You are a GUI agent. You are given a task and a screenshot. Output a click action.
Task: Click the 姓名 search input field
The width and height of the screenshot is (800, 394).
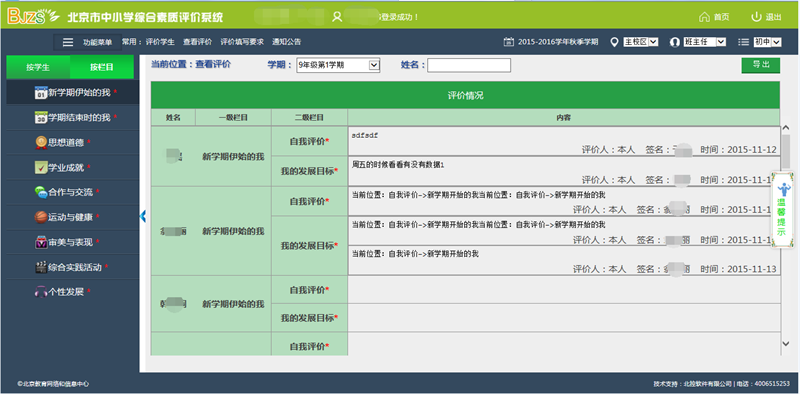[x=469, y=65]
